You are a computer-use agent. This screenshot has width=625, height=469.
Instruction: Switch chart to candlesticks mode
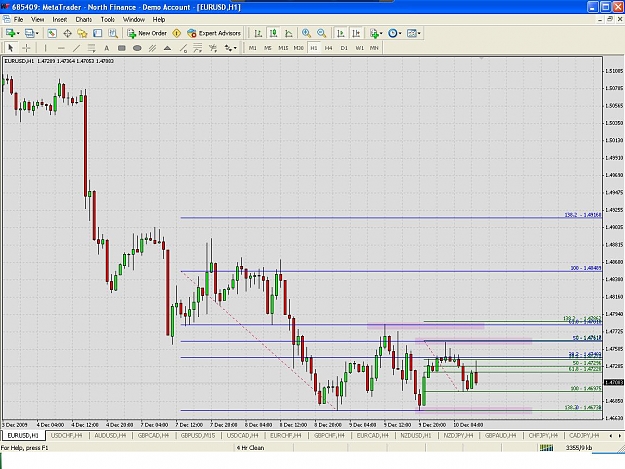pos(273,33)
